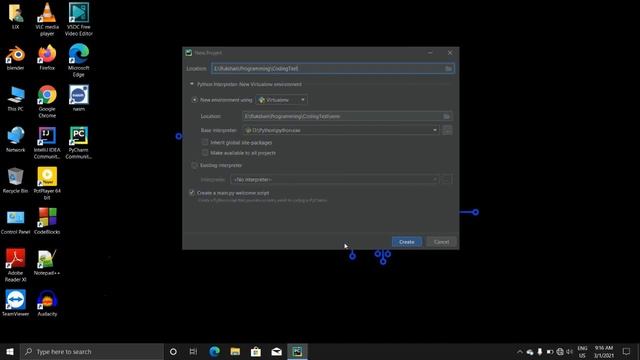Open the Windows Start menu
This screenshot has width=640, height=360.
(x=10, y=351)
